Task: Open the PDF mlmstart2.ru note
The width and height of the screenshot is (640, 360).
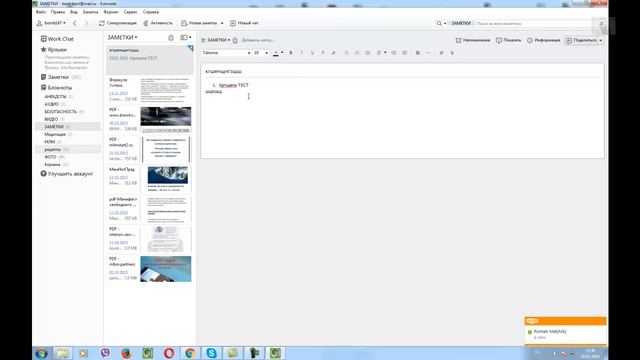Action: pyautogui.click(x=150, y=149)
